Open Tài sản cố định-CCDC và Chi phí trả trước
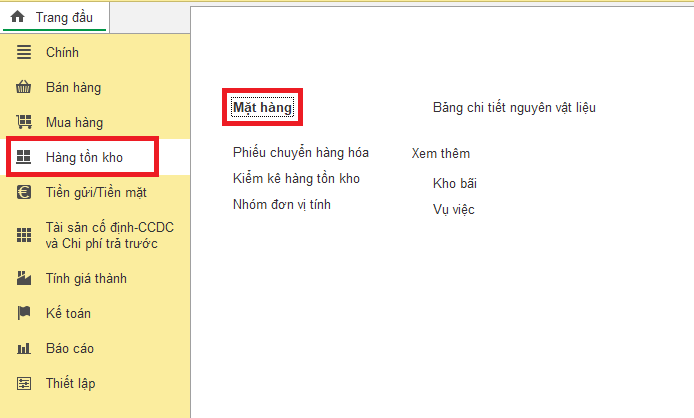This screenshot has width=694, height=418. pyautogui.click(x=109, y=235)
